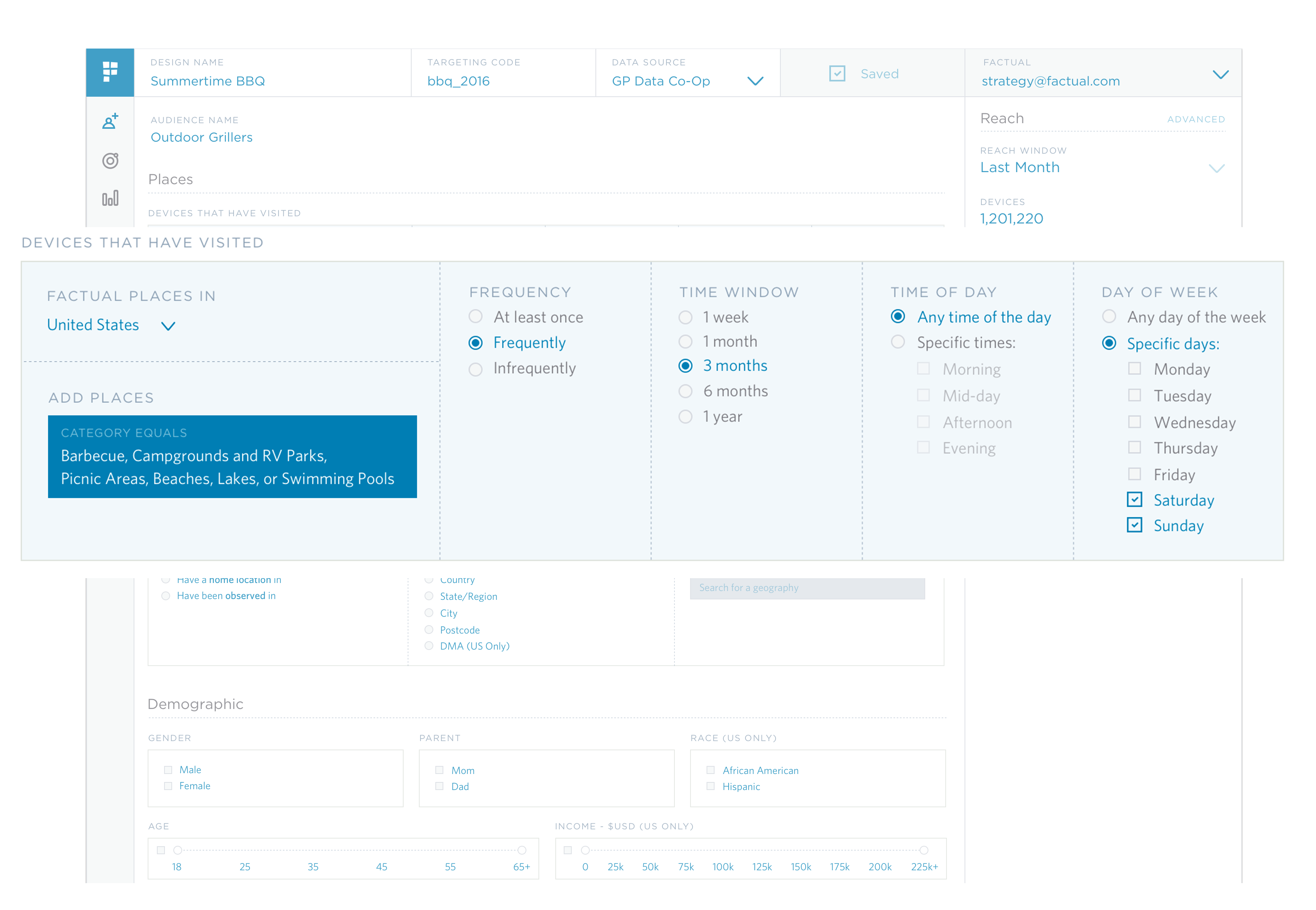
Task: Expand the strategy@factual.com account menu chevron
Action: (1220, 75)
